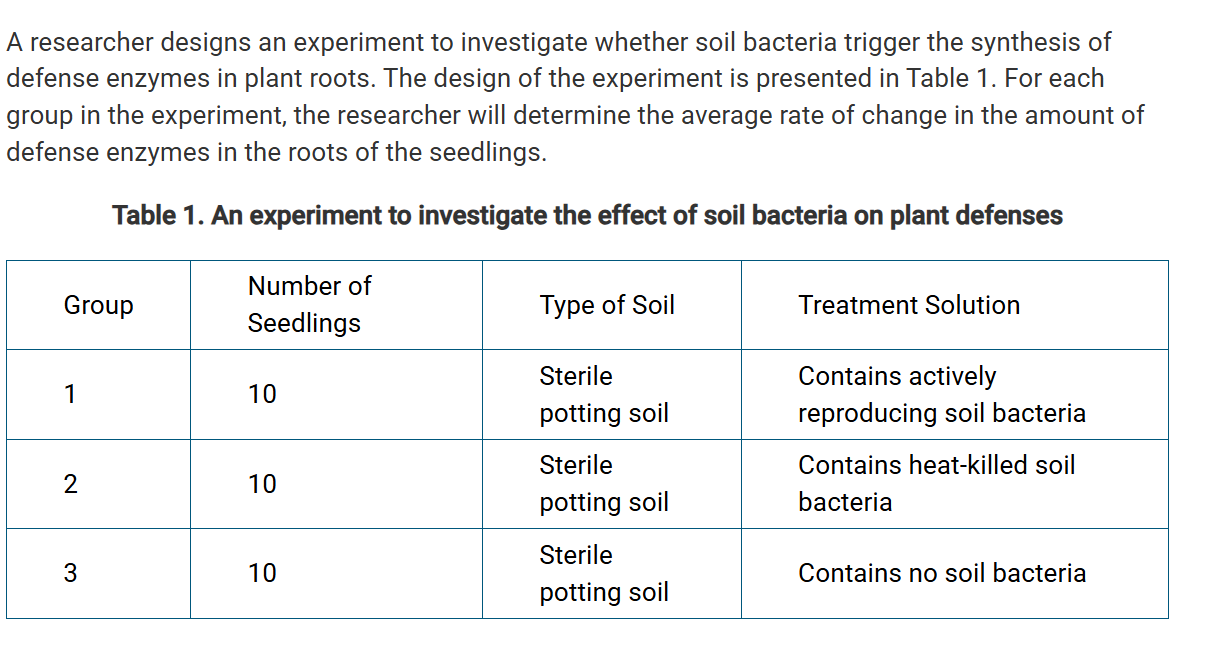1224x653 pixels.
Task: Select 'Contains no soil bacteria' cell
Action: click(x=941, y=573)
